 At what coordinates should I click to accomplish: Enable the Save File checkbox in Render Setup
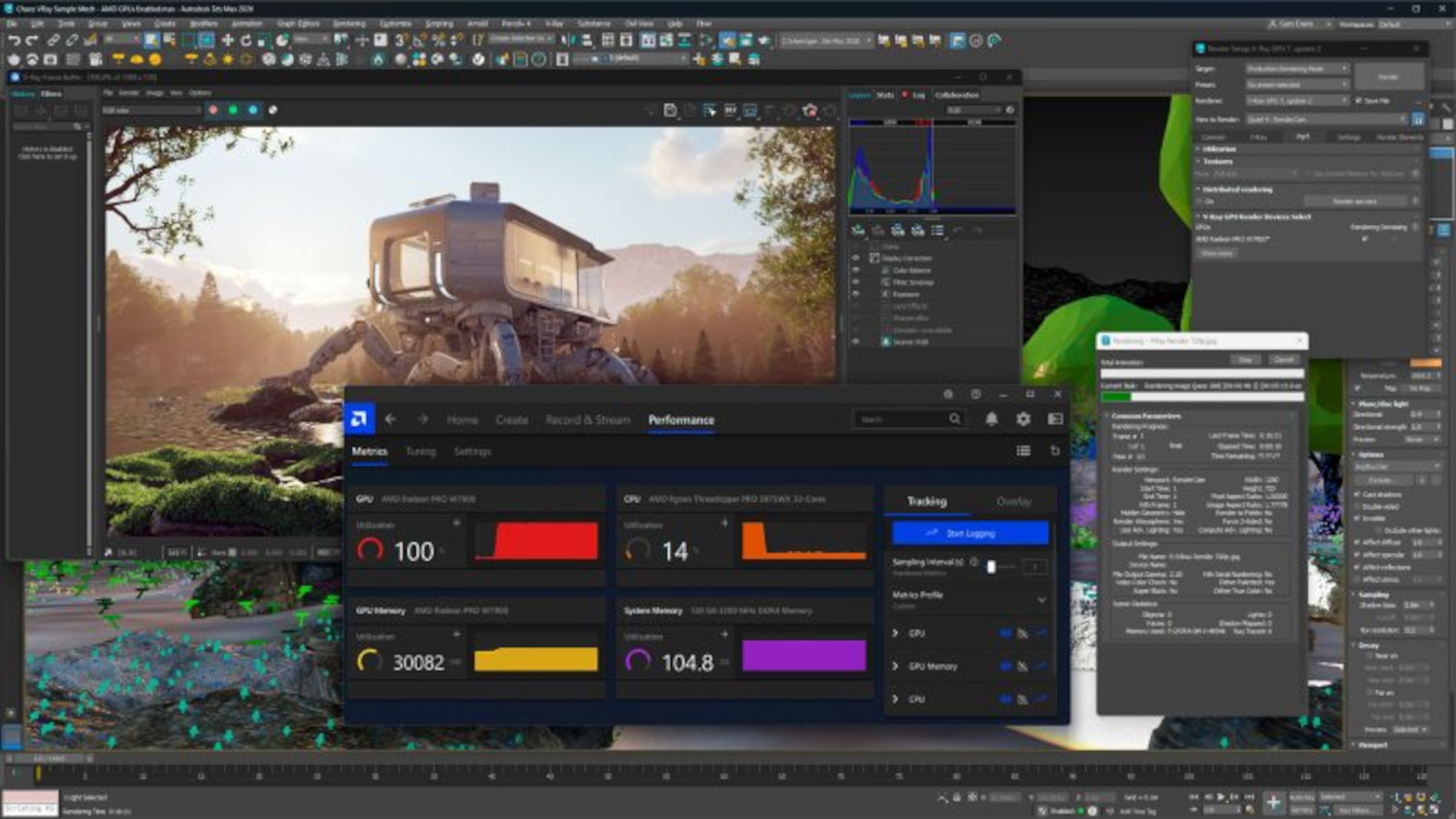tap(1360, 101)
